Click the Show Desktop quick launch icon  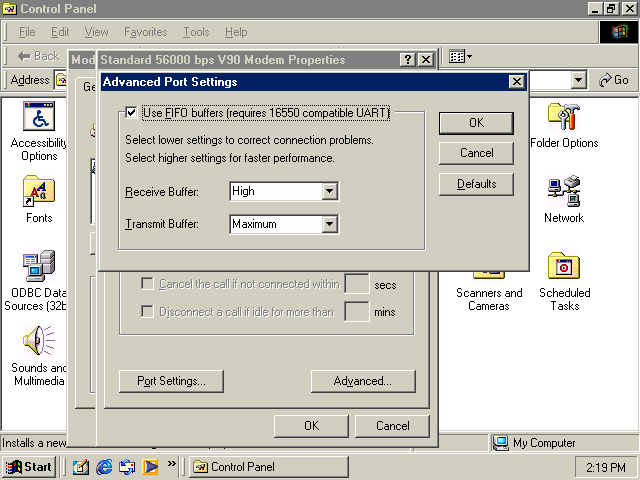pyautogui.click(x=80, y=467)
